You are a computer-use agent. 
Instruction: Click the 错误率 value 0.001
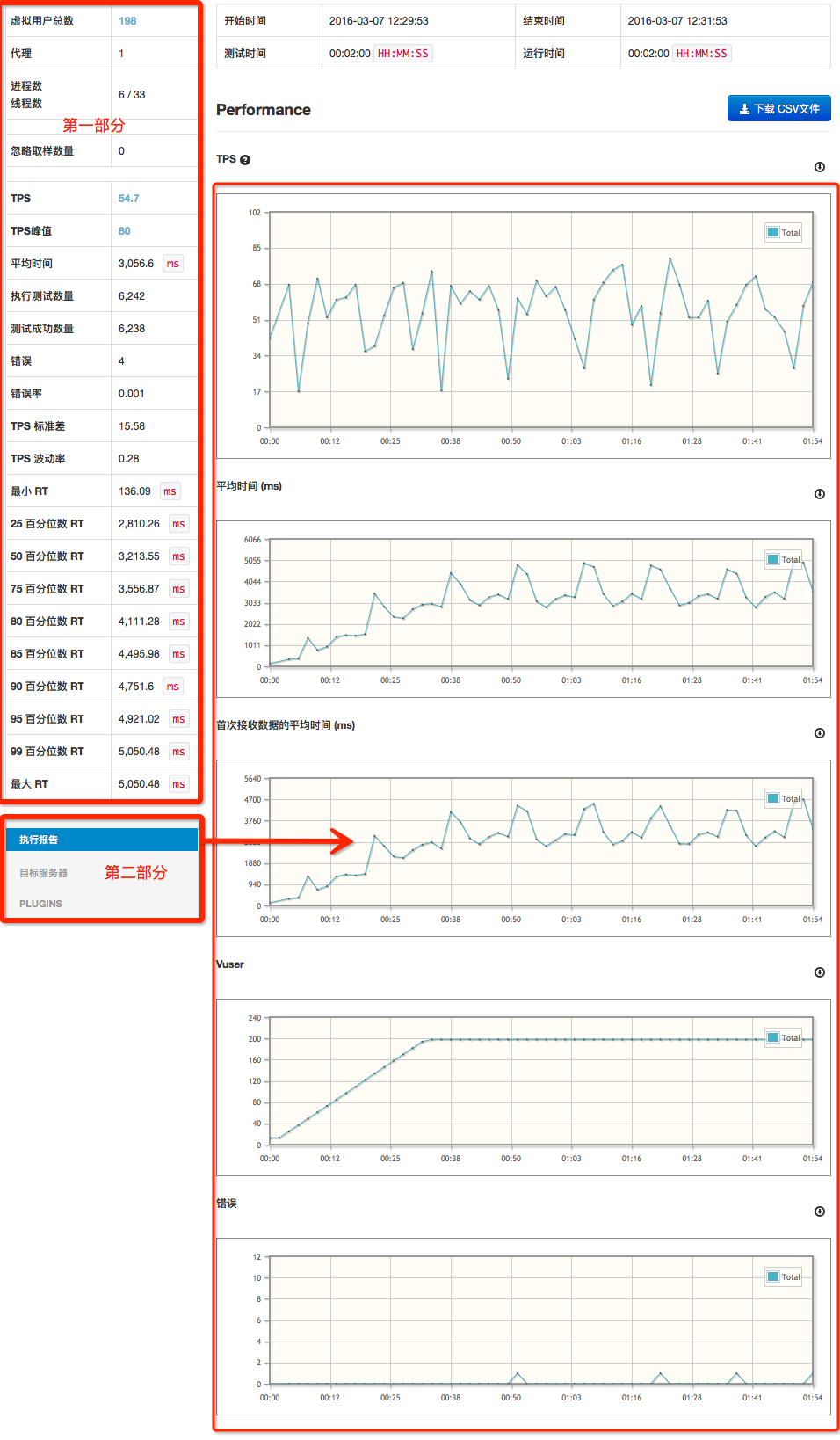[x=132, y=394]
